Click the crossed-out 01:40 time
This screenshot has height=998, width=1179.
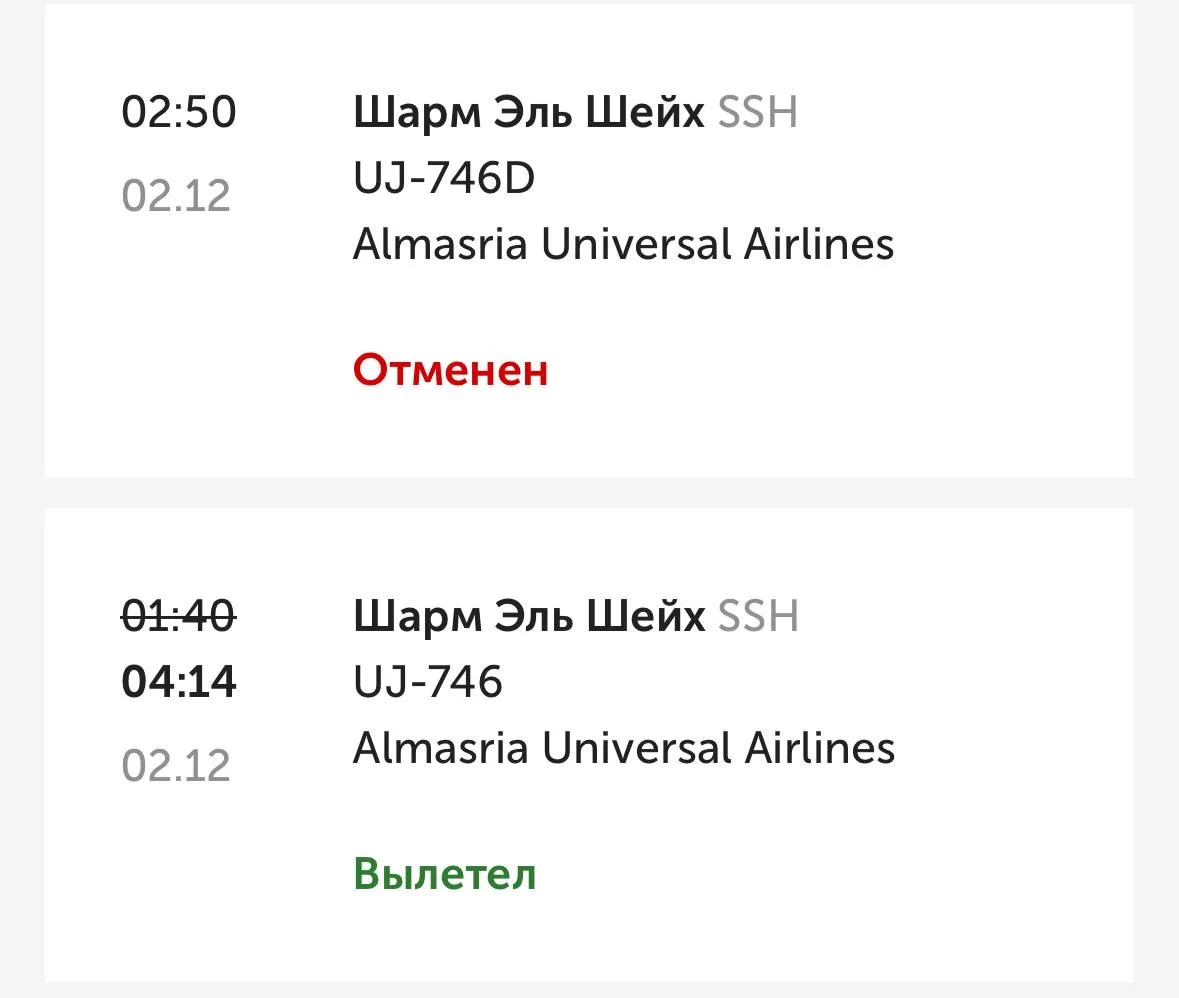pyautogui.click(x=179, y=615)
